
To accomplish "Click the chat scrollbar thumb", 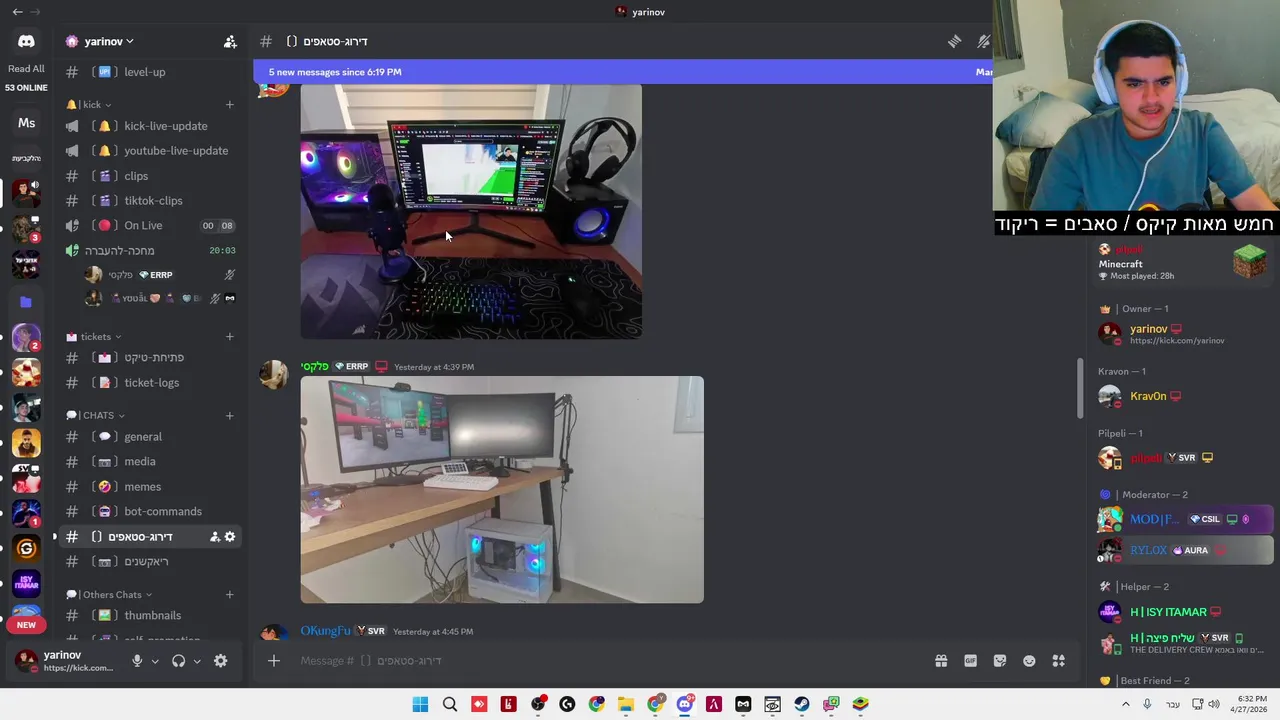I will [x=1079, y=388].
